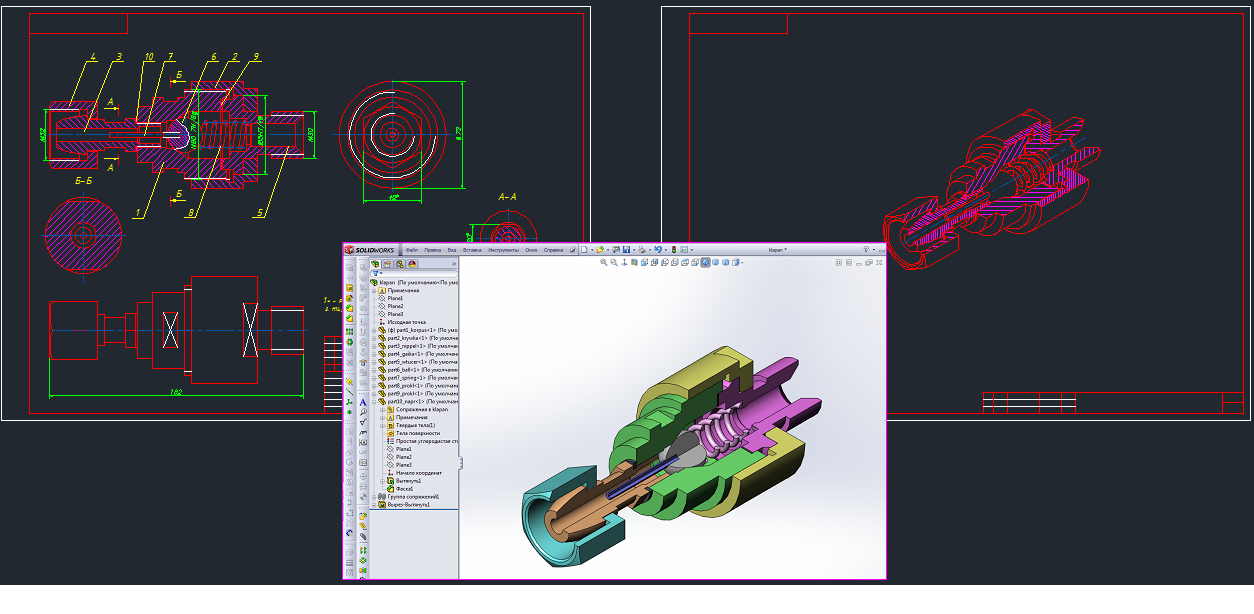1254x614 pixels.
Task: Toggle the highlighted Section View icon
Action: [x=705, y=262]
